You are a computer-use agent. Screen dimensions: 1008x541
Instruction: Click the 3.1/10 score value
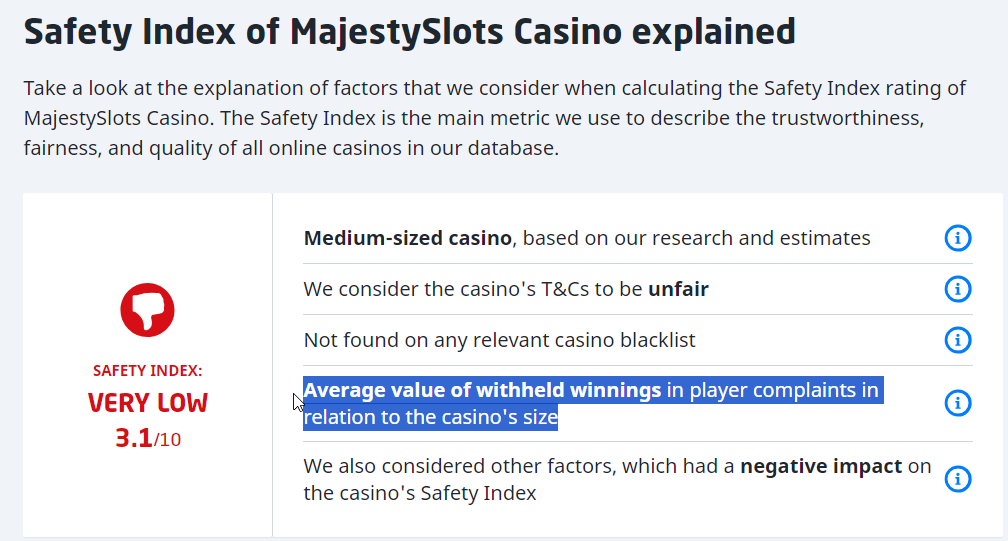pos(147,438)
